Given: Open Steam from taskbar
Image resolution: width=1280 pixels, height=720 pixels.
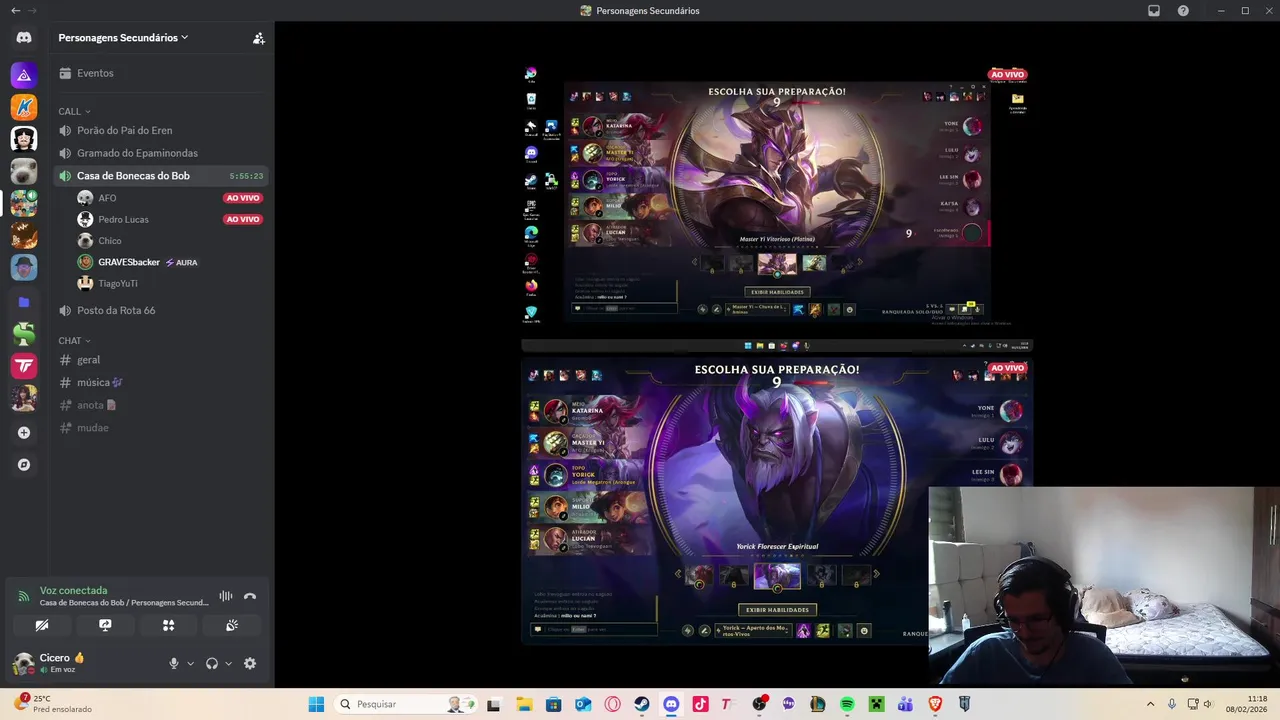Looking at the screenshot, I should pos(642,704).
